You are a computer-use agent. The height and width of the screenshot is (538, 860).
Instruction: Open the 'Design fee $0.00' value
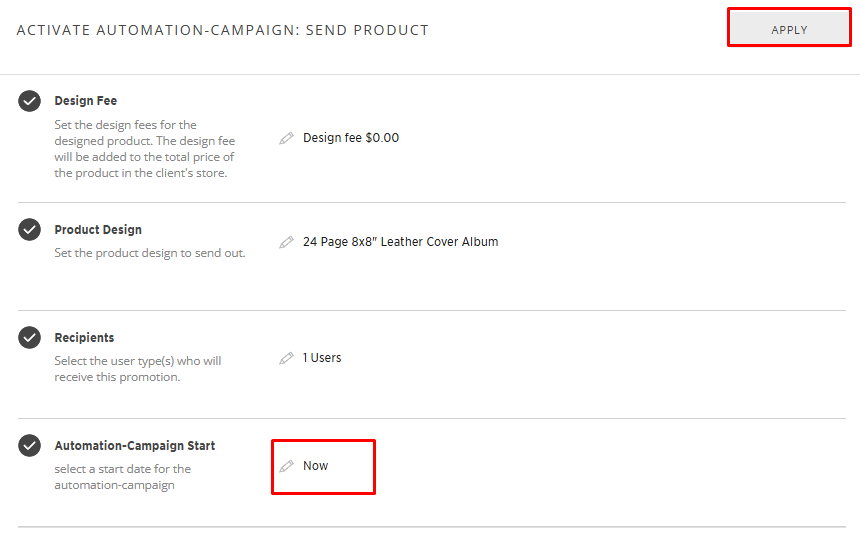click(351, 138)
